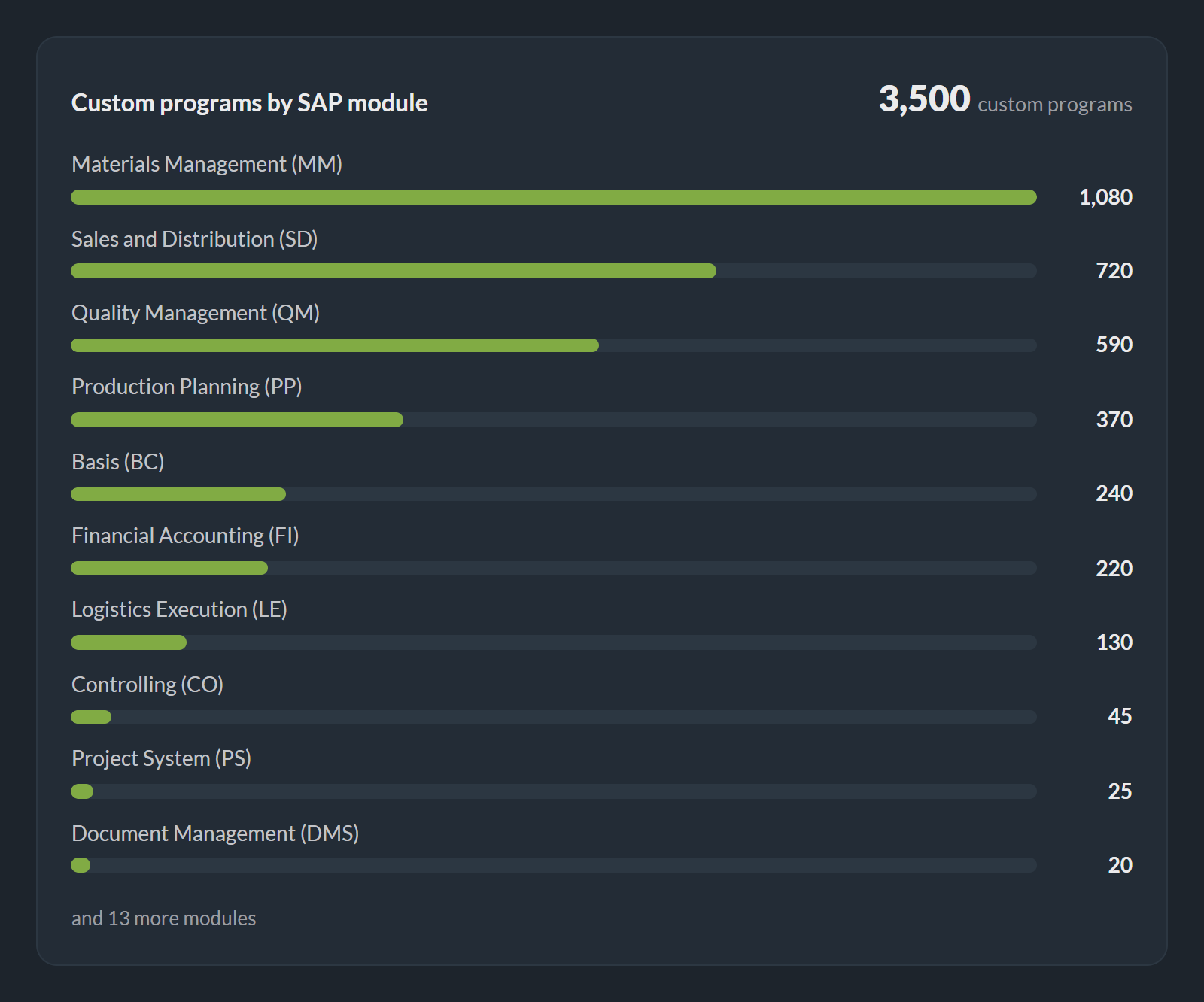Select the 'Basis (BC)' label
The height and width of the screenshot is (1002, 1204).
click(x=118, y=462)
